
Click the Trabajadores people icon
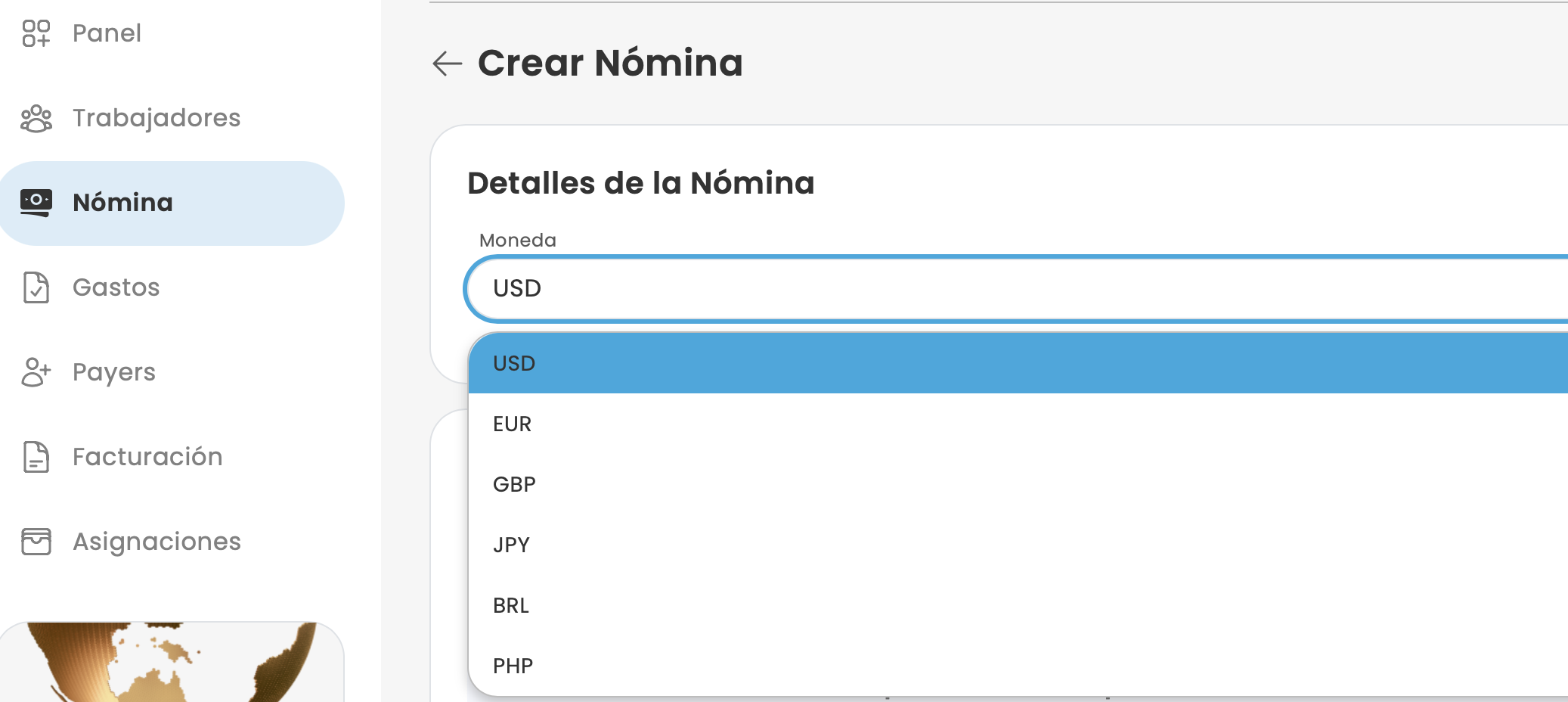36,119
